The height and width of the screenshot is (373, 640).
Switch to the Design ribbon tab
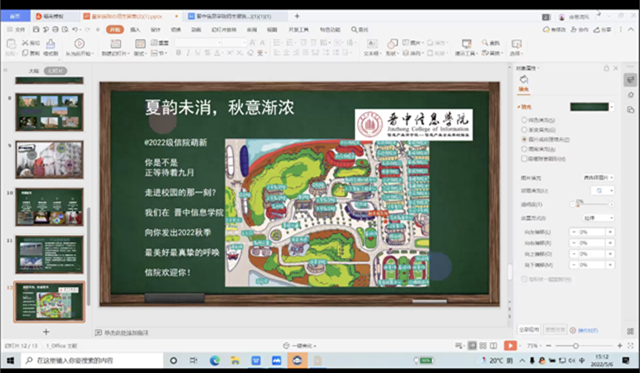(x=156, y=29)
